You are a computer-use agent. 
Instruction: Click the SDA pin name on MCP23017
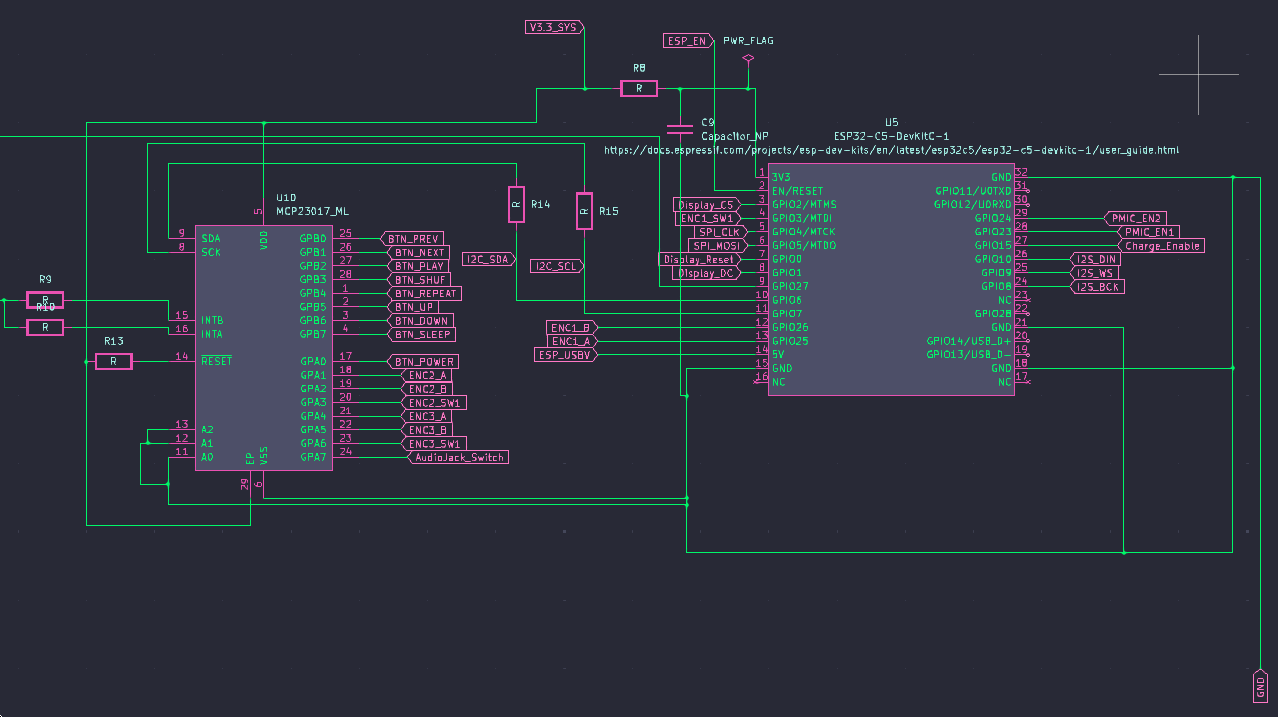[210, 238]
